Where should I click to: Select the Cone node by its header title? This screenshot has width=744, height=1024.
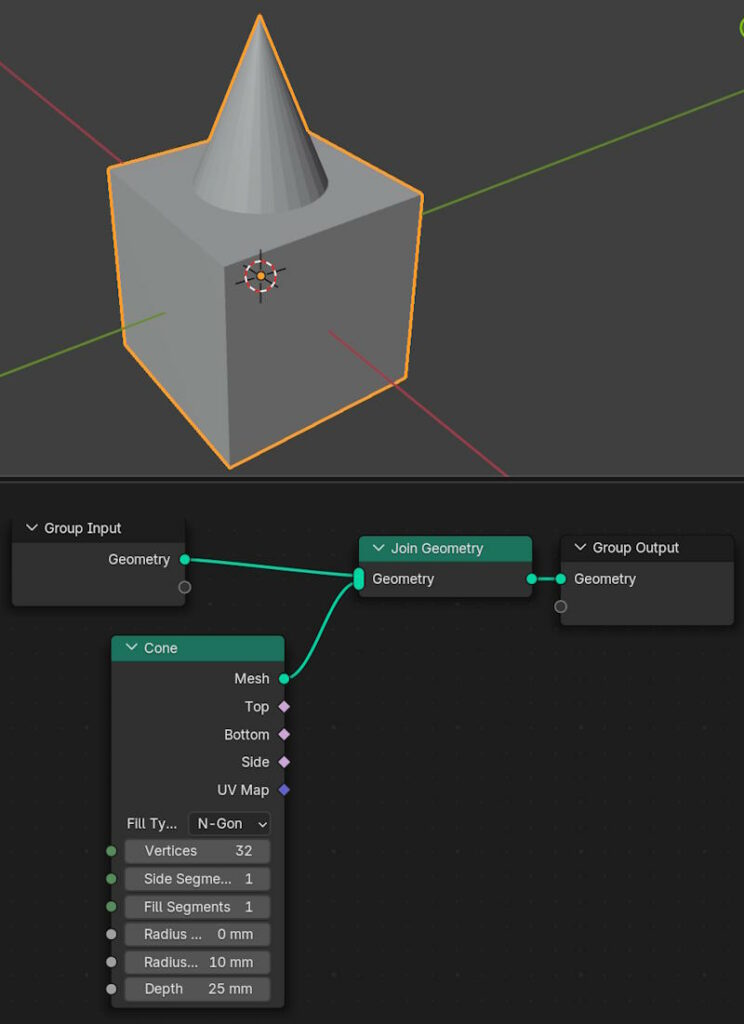point(161,648)
